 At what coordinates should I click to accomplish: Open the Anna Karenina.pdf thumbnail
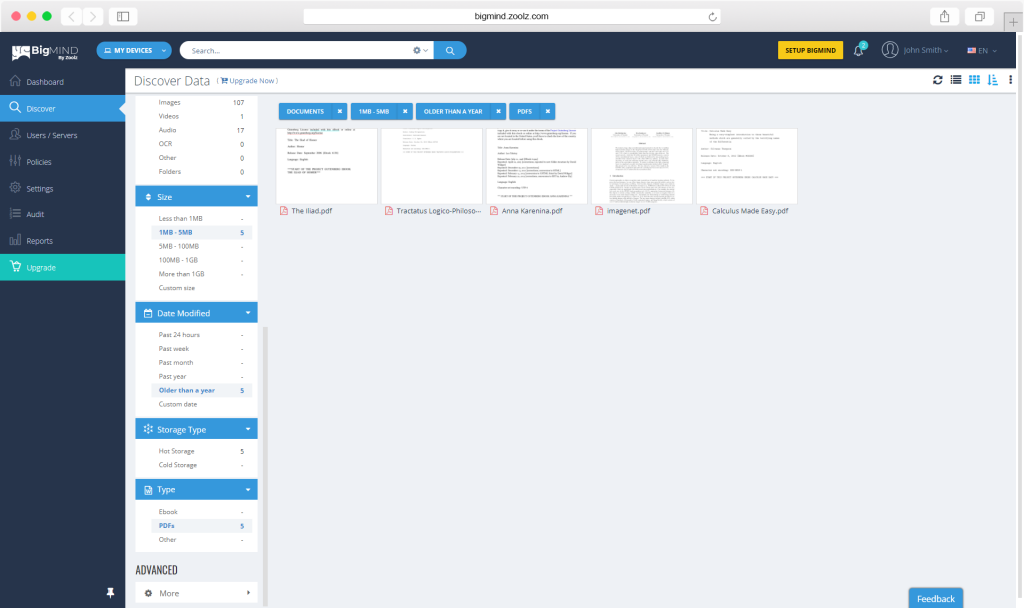point(537,166)
